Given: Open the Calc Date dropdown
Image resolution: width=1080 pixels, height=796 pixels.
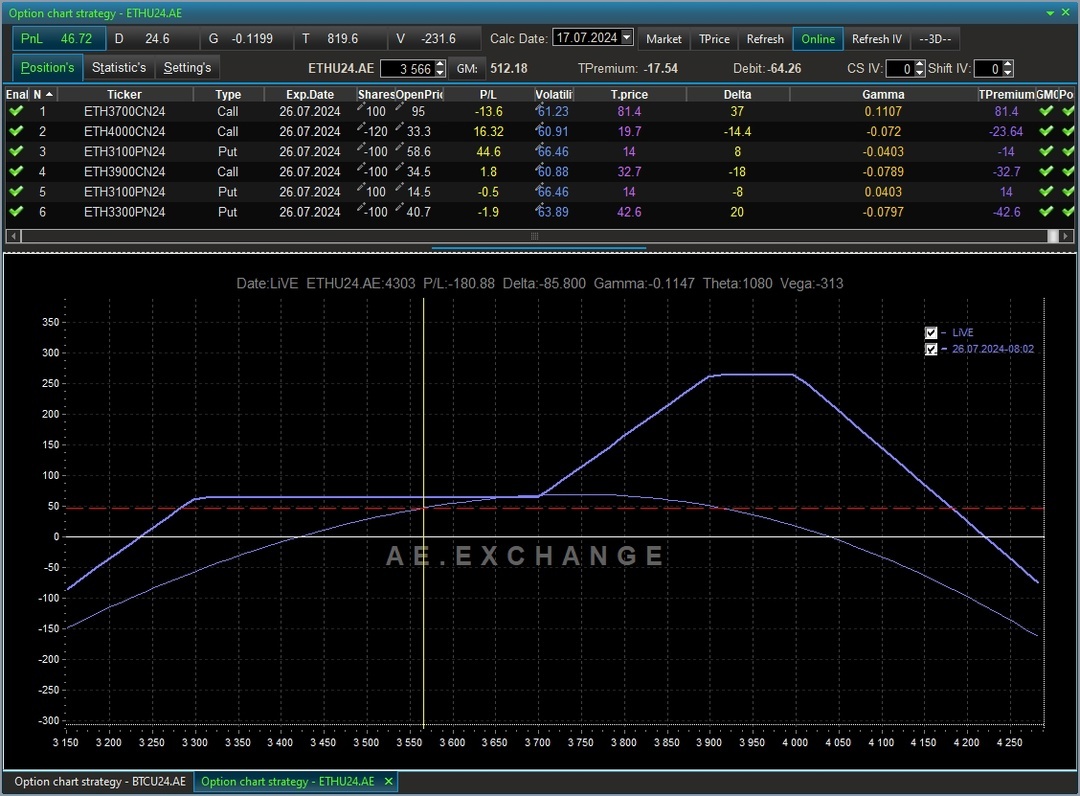Looking at the screenshot, I should tap(626, 37).
